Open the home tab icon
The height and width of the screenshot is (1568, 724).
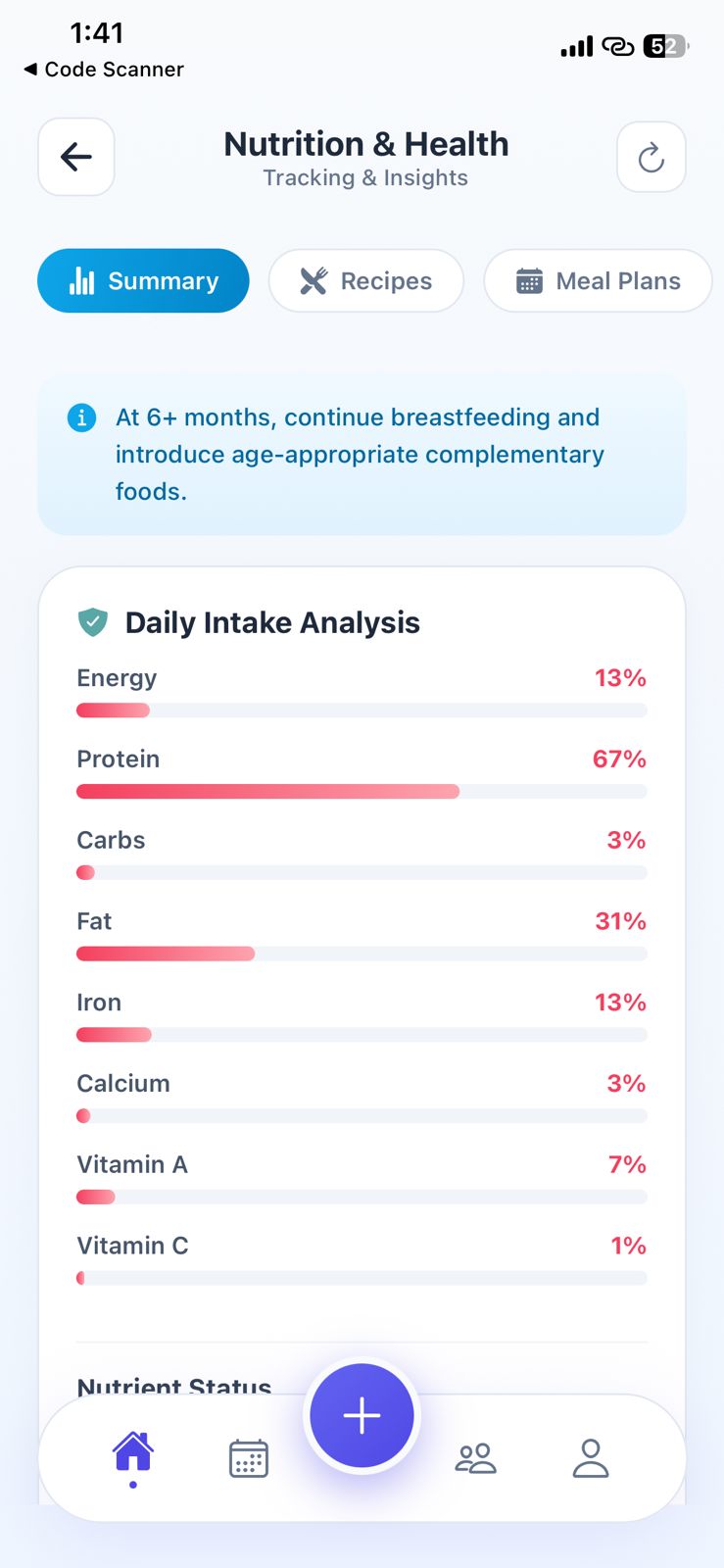[x=133, y=1452]
